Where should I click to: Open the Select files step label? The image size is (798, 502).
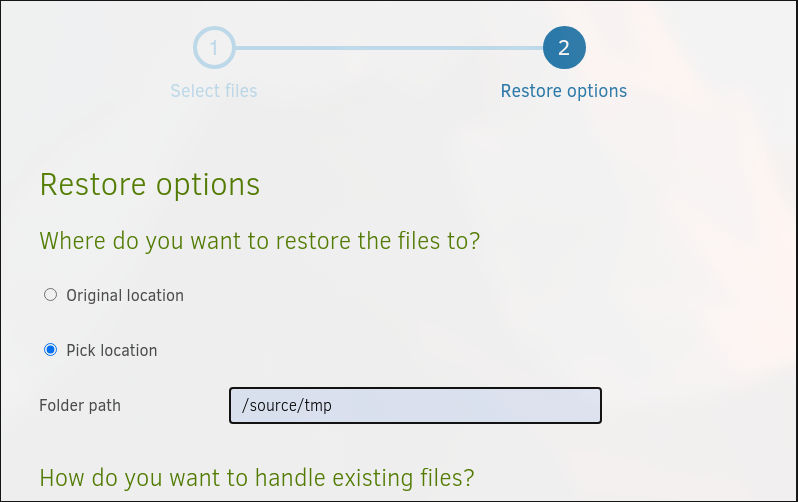[x=213, y=91]
